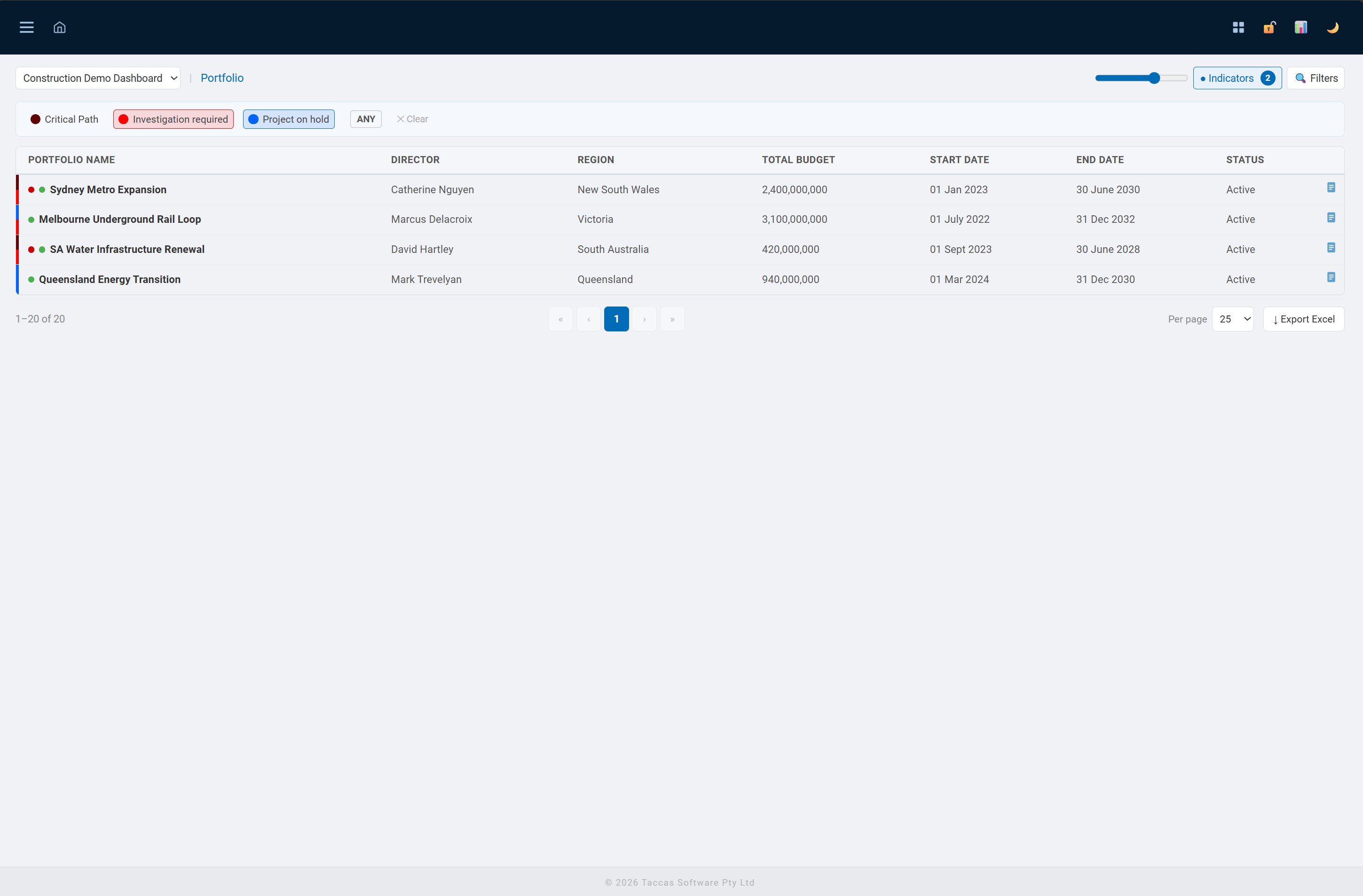The image size is (1363, 896).
Task: Select director David Hartley cell
Action: click(422, 250)
